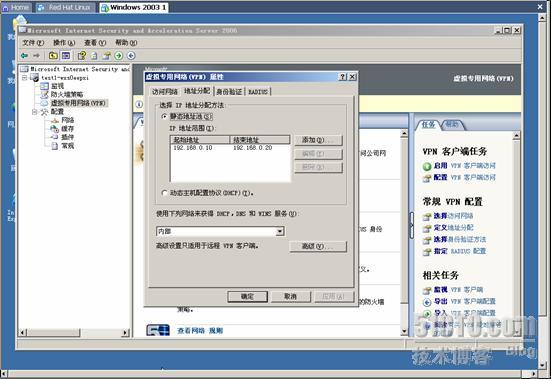Switch to the RADIUS tab
This screenshot has height=379, width=551.
[x=258, y=92]
